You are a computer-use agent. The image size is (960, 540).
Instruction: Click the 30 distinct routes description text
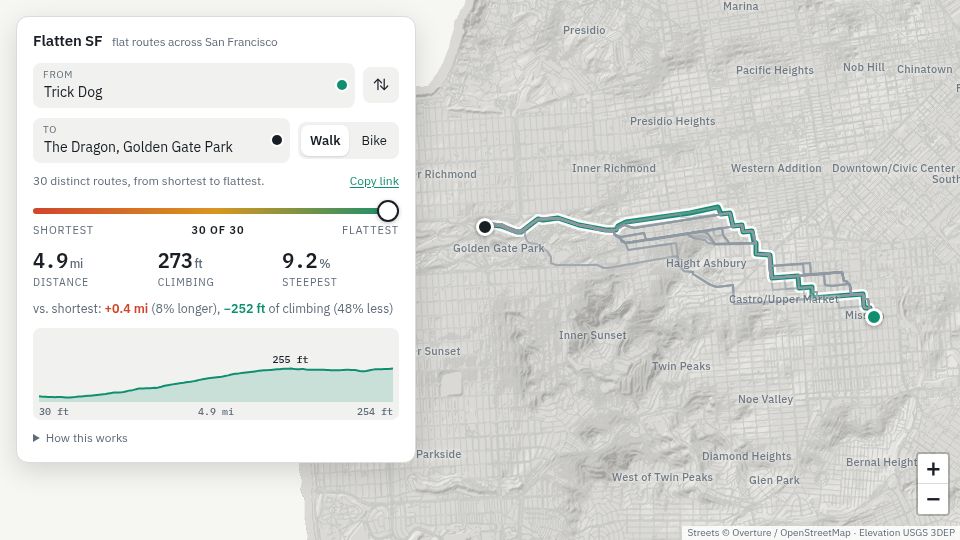click(149, 181)
